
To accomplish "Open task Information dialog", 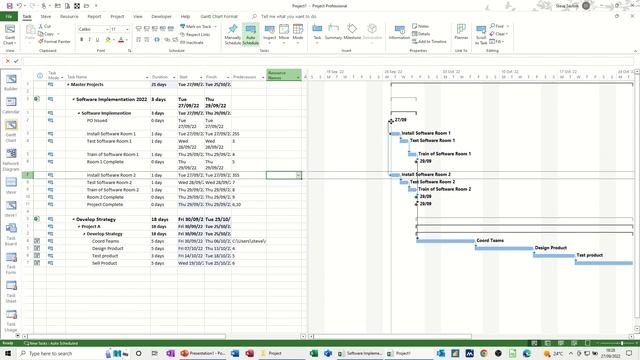I will 399,33.
